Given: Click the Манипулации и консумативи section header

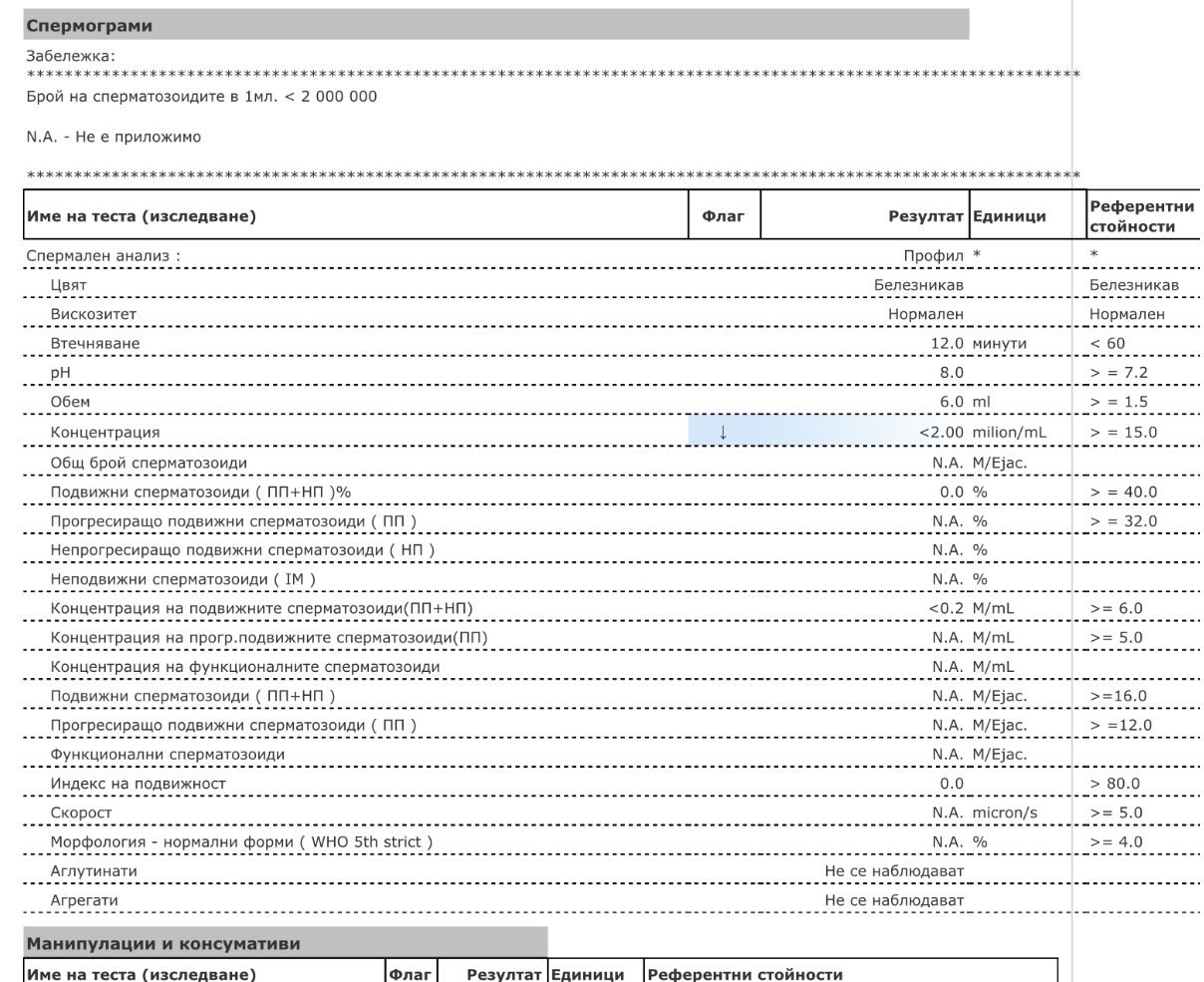Looking at the screenshot, I should [162, 943].
